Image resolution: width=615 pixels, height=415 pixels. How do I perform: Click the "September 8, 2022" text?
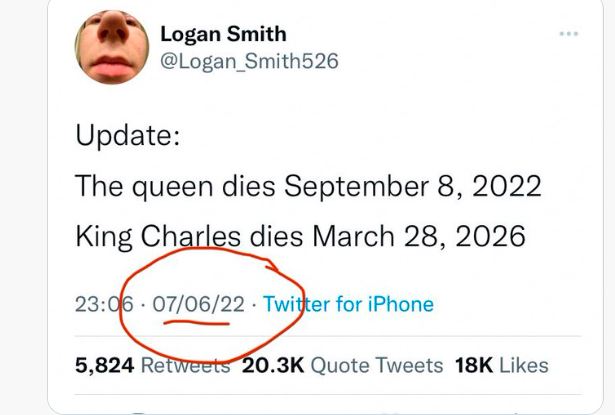pyautogui.click(x=413, y=186)
